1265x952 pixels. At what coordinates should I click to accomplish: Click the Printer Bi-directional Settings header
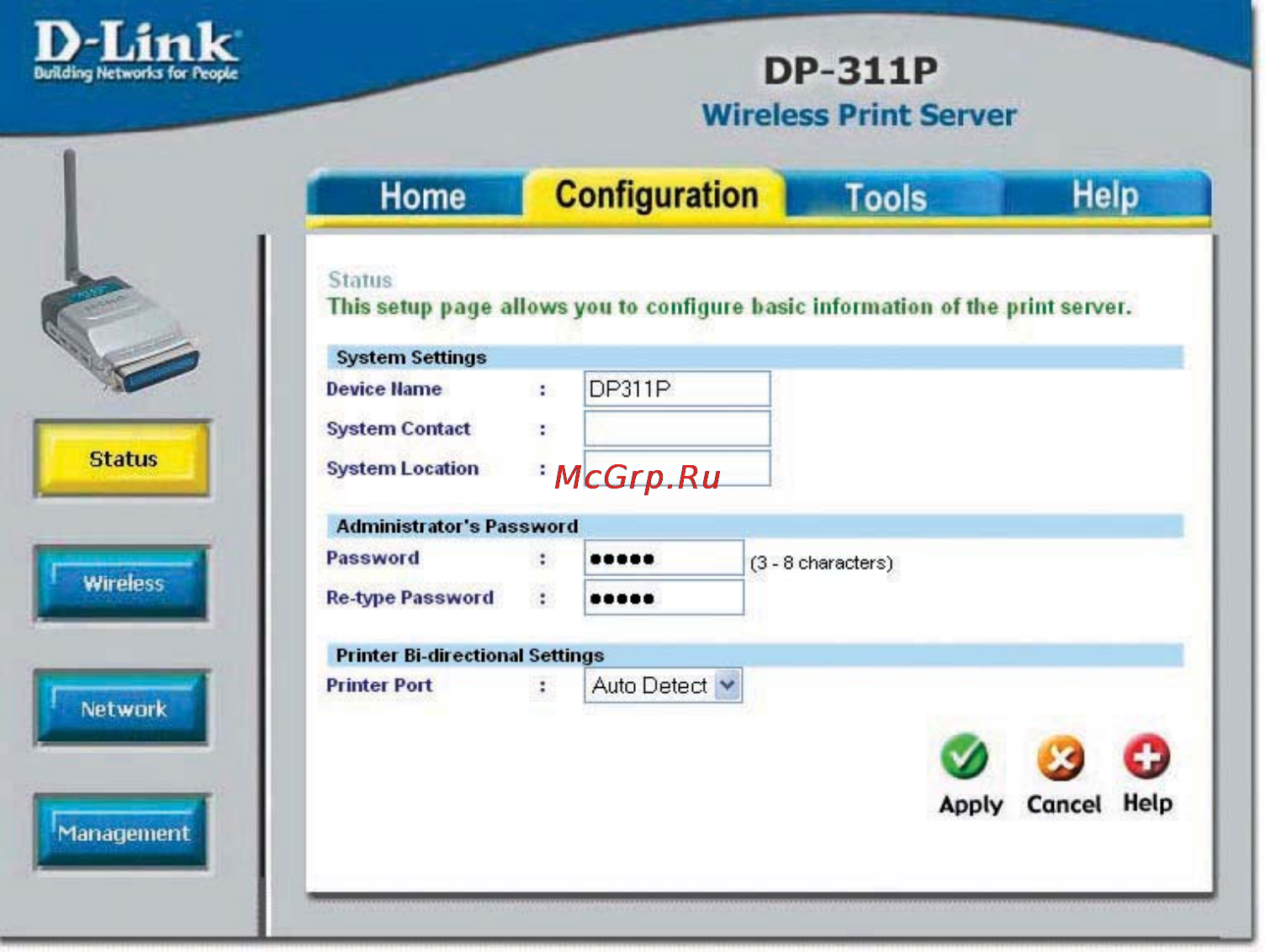tap(754, 654)
